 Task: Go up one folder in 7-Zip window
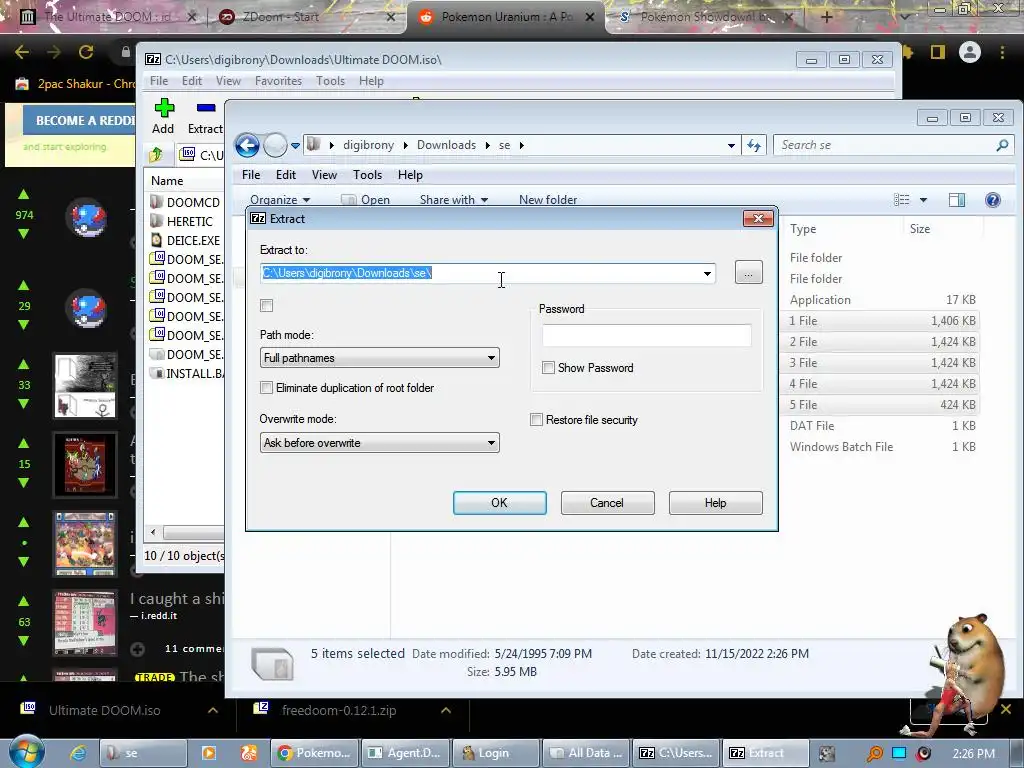tap(156, 155)
